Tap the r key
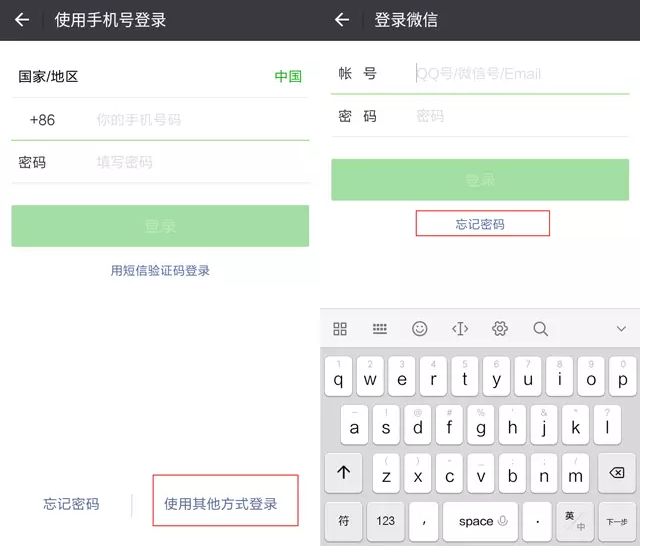This screenshot has width=648, height=553. (433, 377)
